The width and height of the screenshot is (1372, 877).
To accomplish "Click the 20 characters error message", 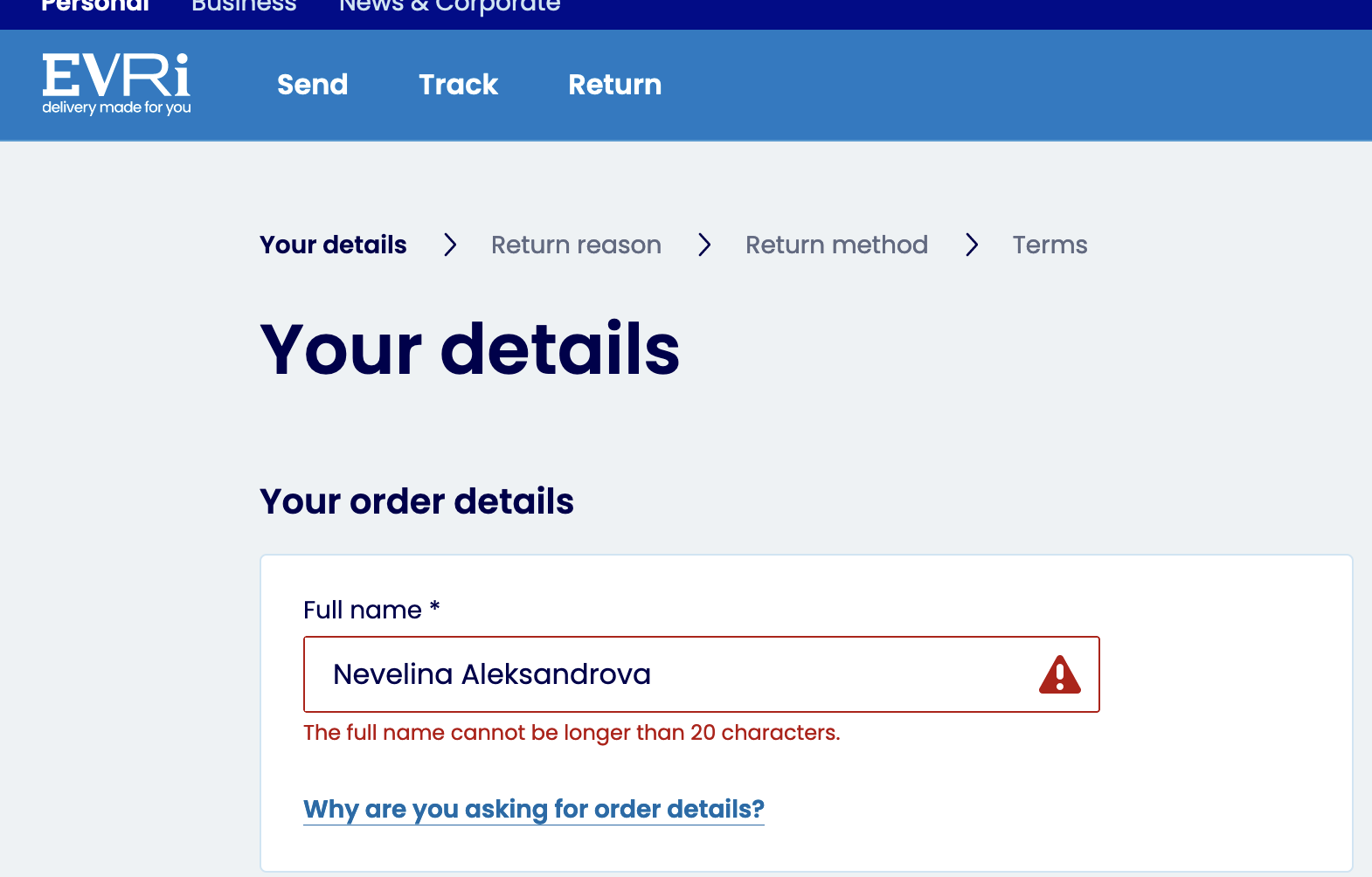I will click(572, 733).
